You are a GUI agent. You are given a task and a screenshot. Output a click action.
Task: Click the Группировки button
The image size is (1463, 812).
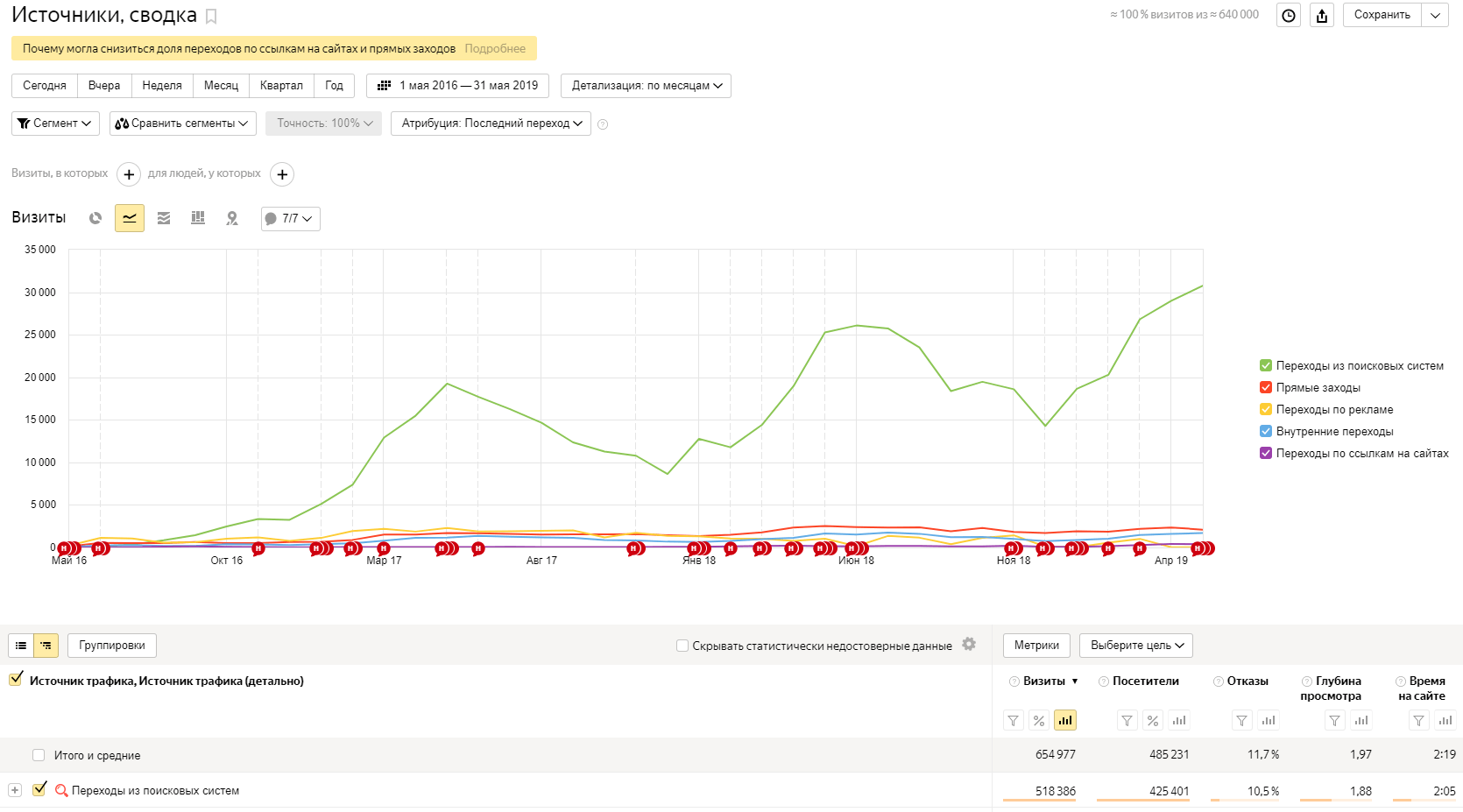[112, 646]
